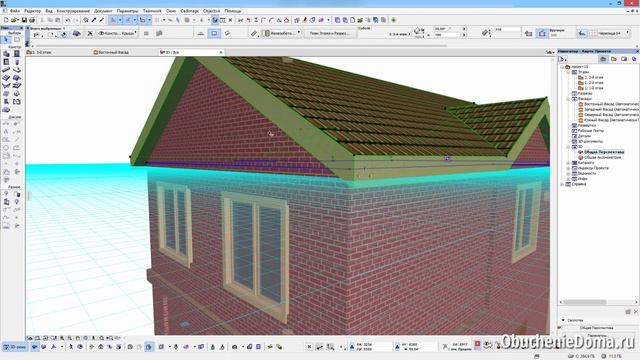Viewport: 640px width, 360px height.
Task: Click the Navigator horizontal scrollbar
Action: [585, 302]
